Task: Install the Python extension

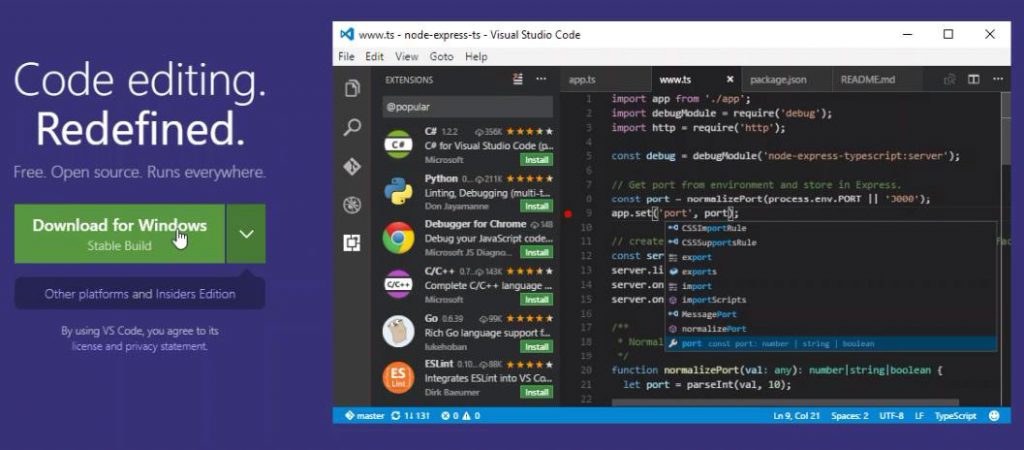Action: pos(537,206)
